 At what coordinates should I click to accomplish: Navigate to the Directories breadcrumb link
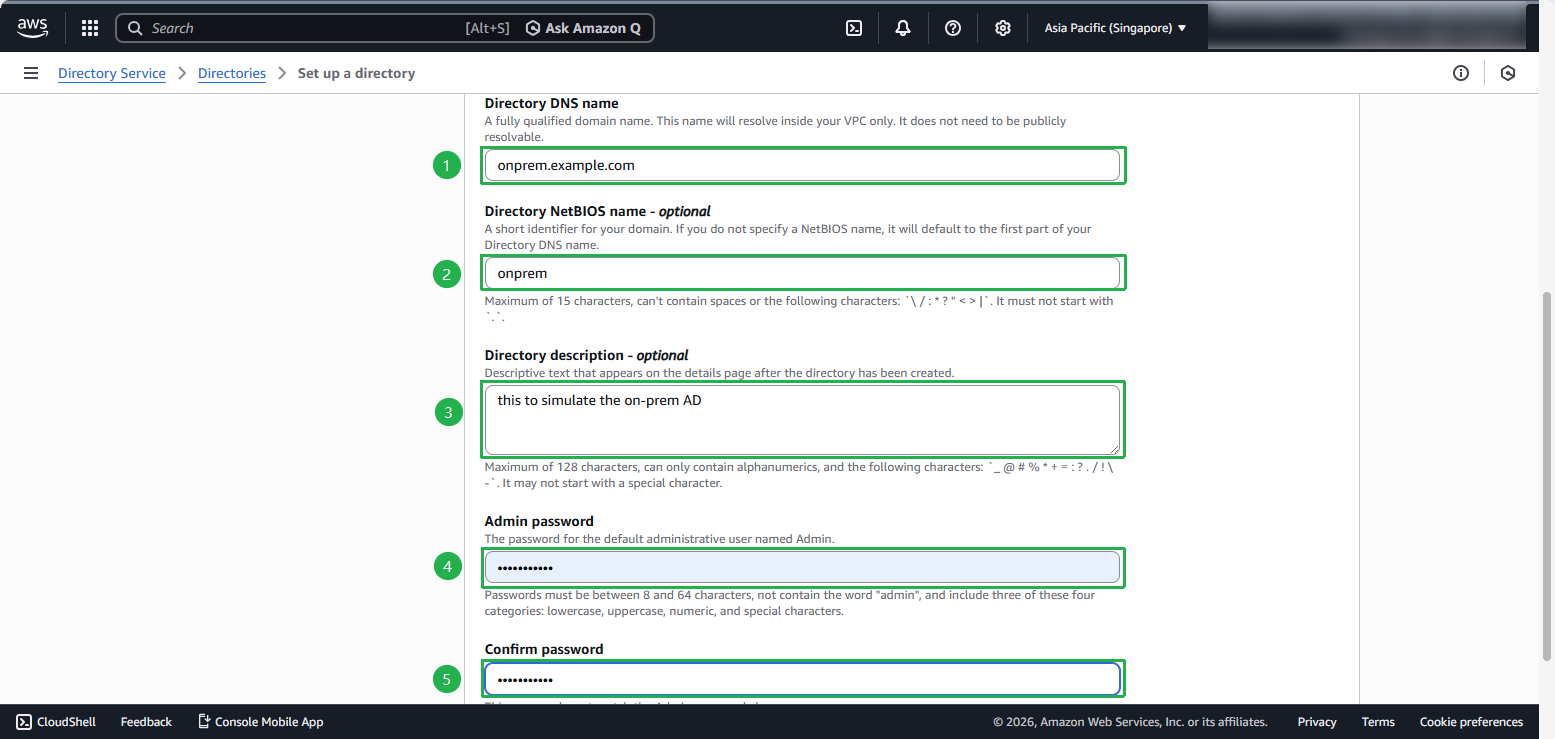point(232,73)
